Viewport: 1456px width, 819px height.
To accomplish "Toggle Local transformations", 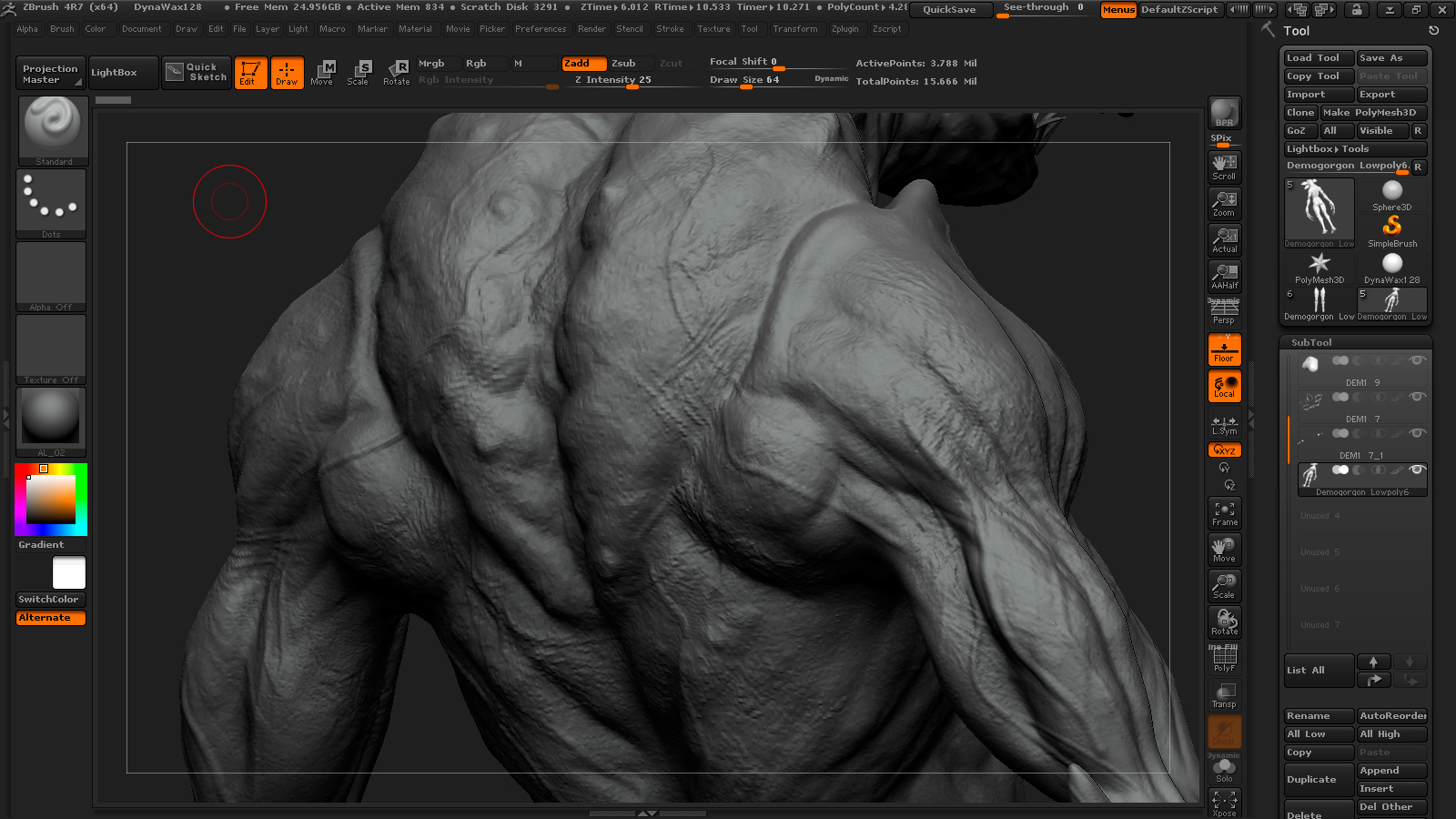I will click(x=1224, y=386).
